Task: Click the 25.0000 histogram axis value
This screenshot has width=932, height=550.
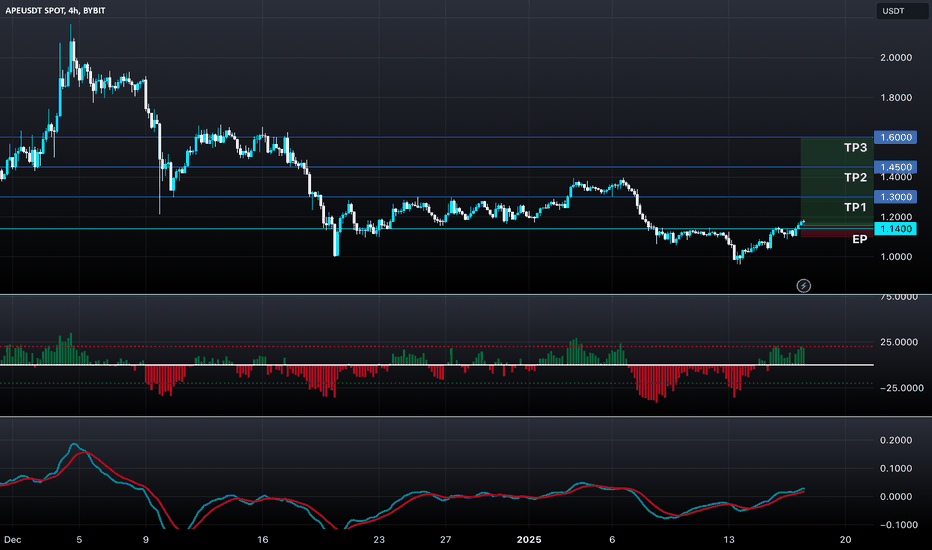Action: point(899,342)
